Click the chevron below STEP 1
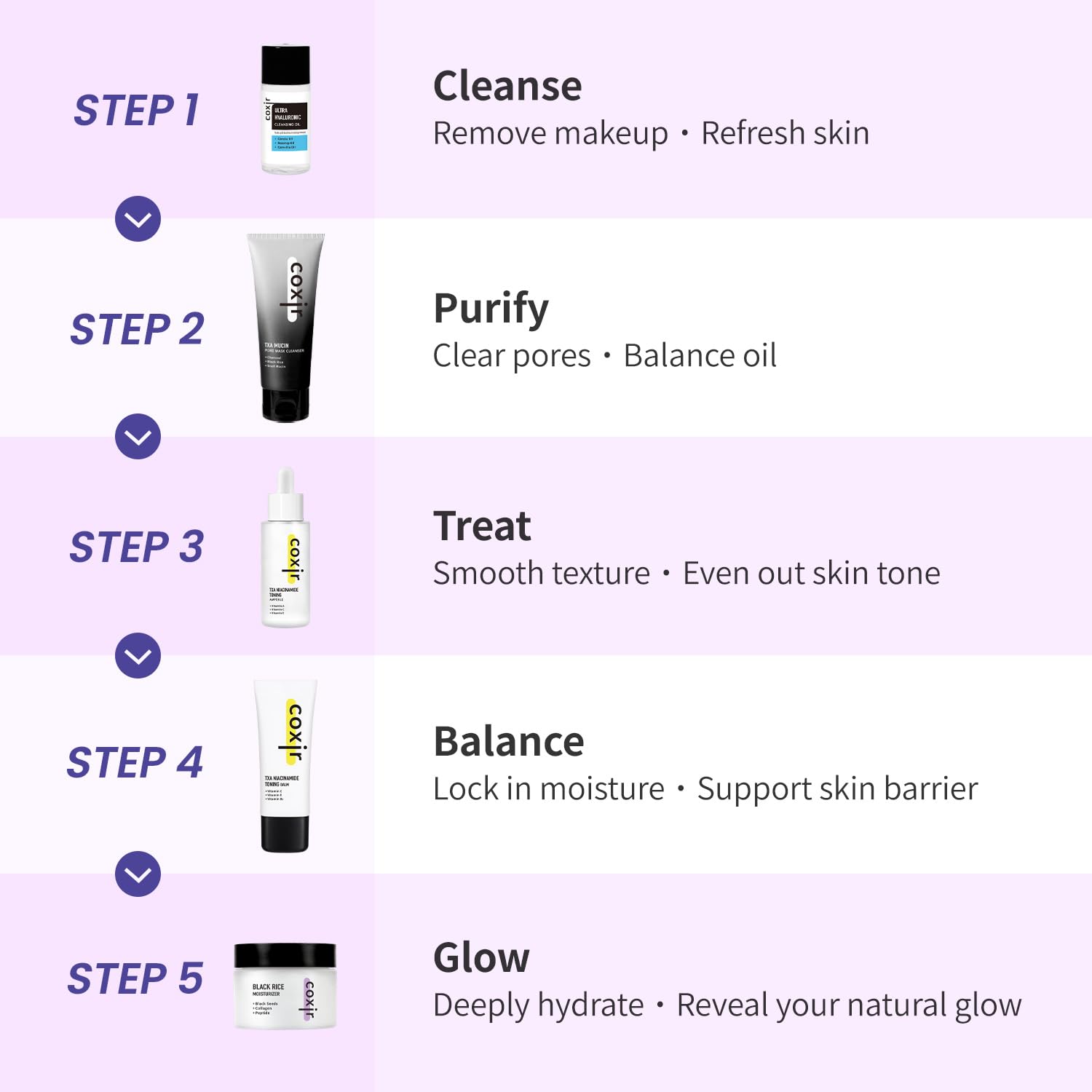This screenshot has width=1092, height=1092. 138,218
